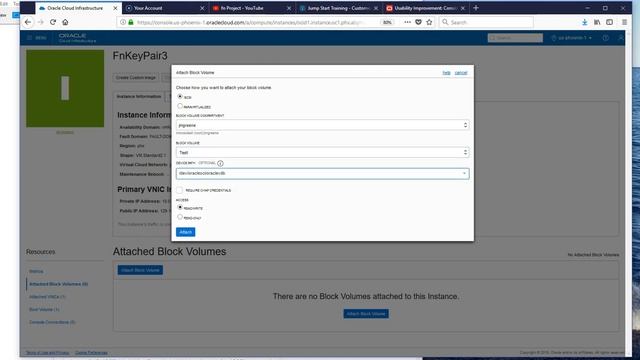
Task: Select Attached Block Volumes in Resources list
Action: (x=58, y=284)
